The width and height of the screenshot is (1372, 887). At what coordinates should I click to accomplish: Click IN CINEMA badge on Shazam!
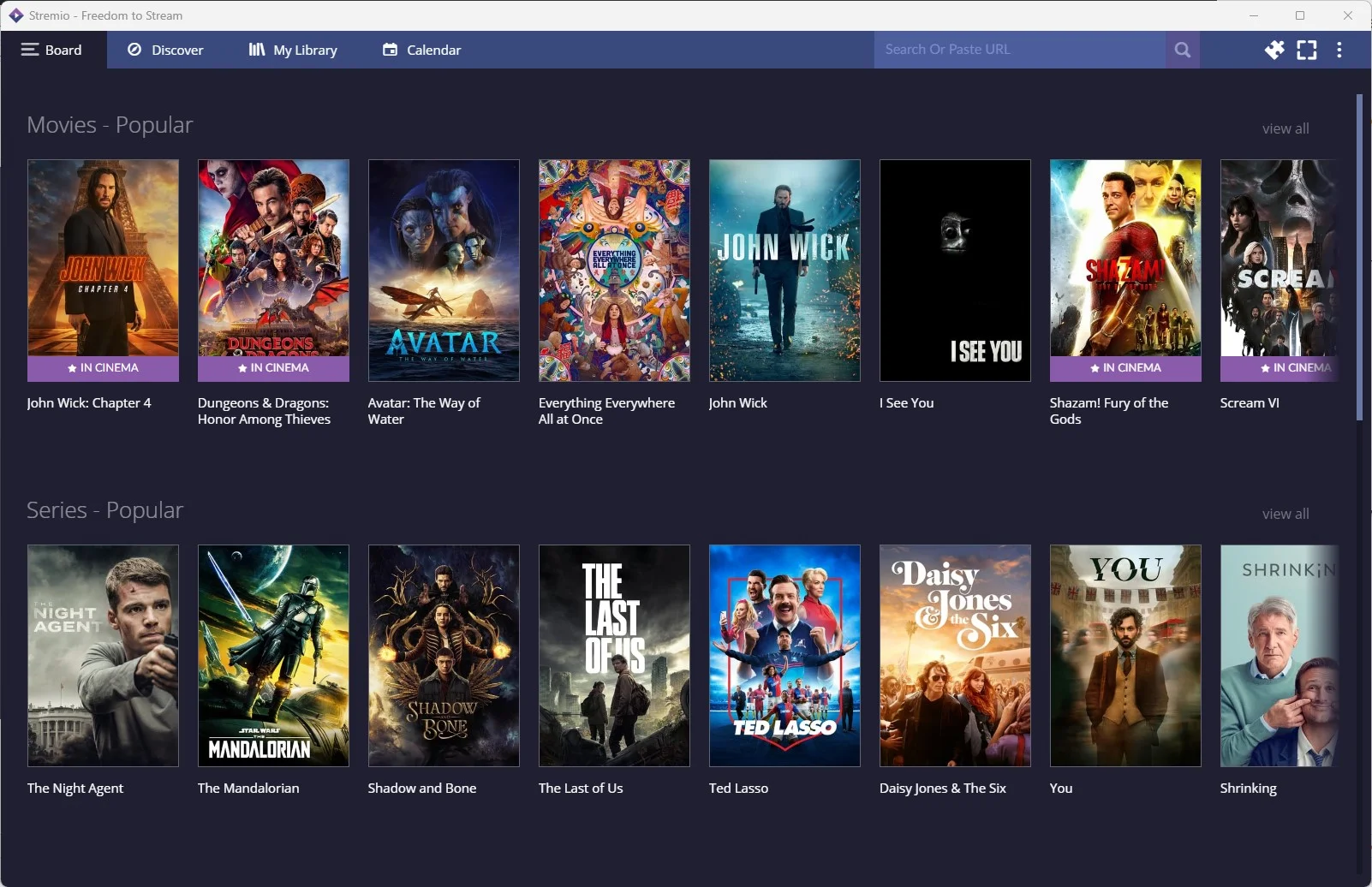tap(1125, 368)
